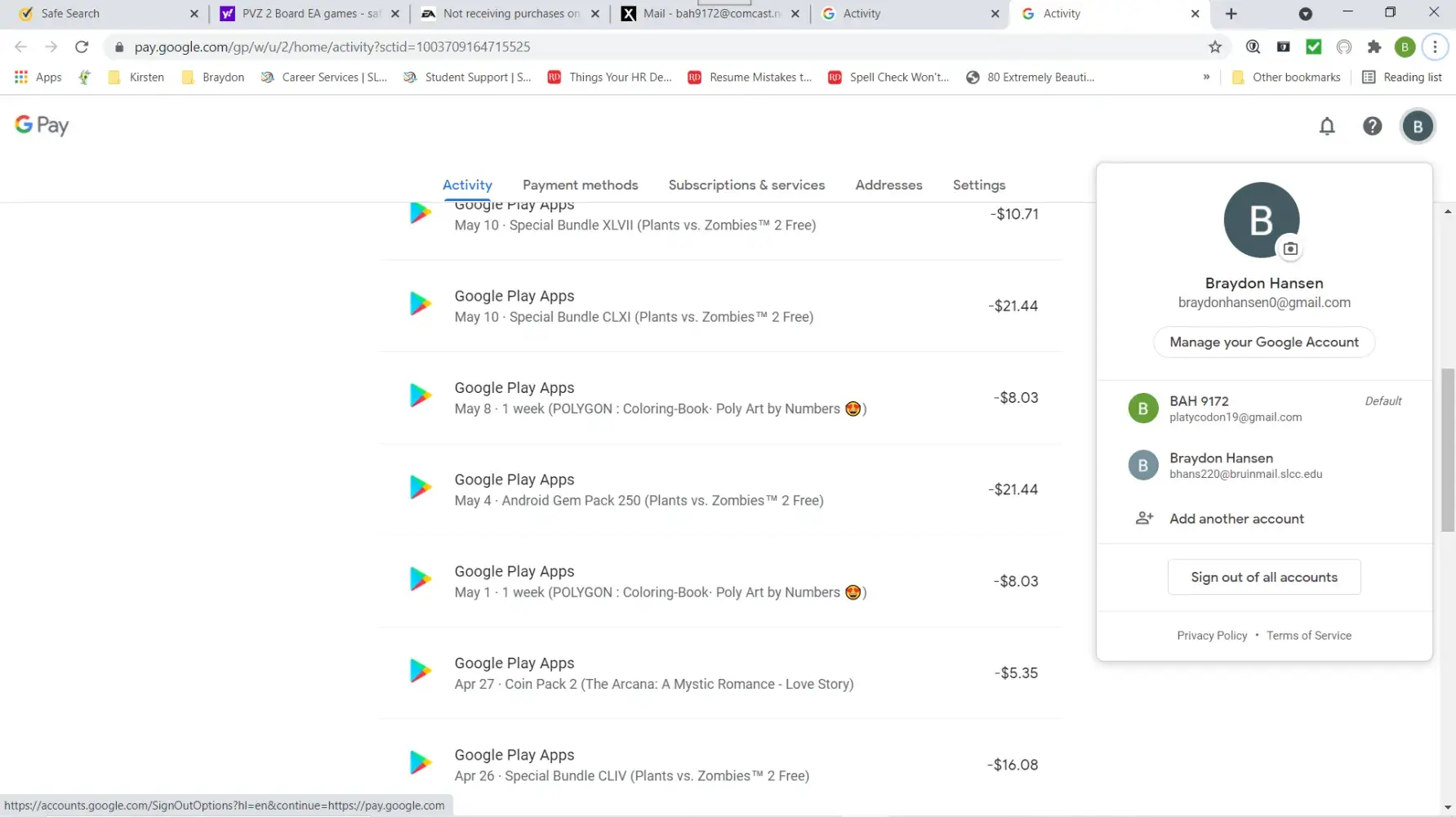
Task: Open the Privacy Policy link
Action: 1212,636
